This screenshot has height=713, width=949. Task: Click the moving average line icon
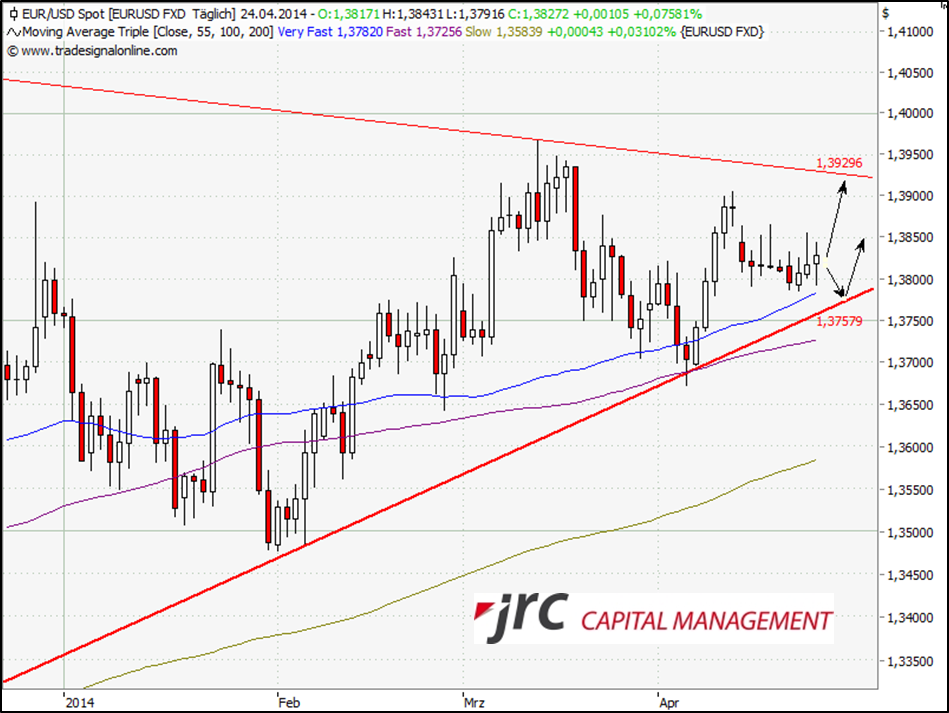point(11,33)
